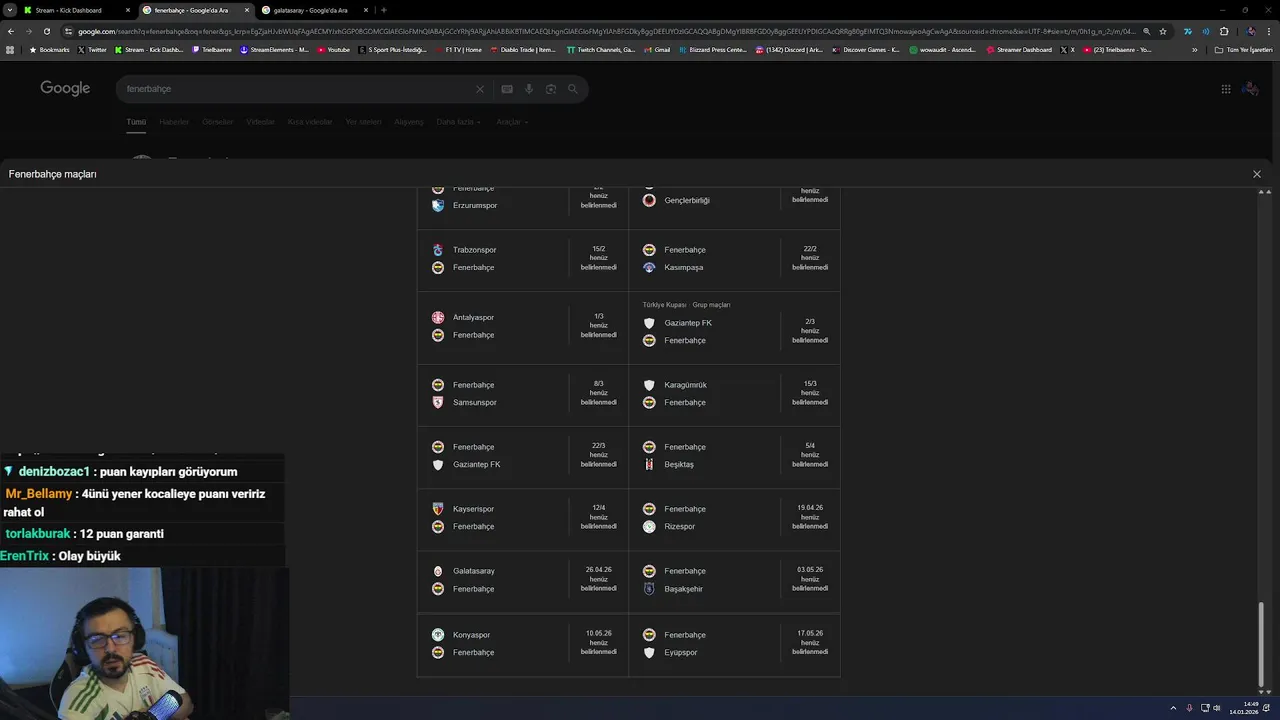Click the Trabzonspor team logo

pos(438,250)
